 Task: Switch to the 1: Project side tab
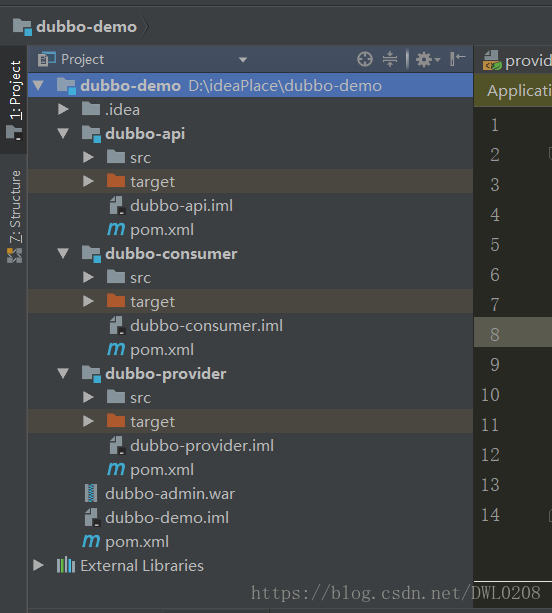[x=15, y=100]
